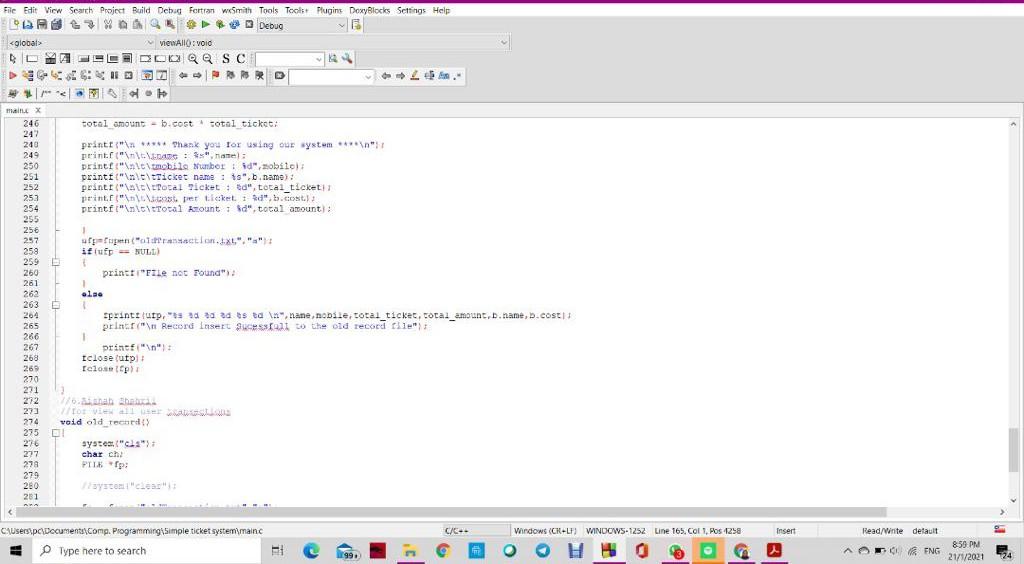Click the C toggle comments icon
Screen dimensions: 1024x564
[x=240, y=59]
